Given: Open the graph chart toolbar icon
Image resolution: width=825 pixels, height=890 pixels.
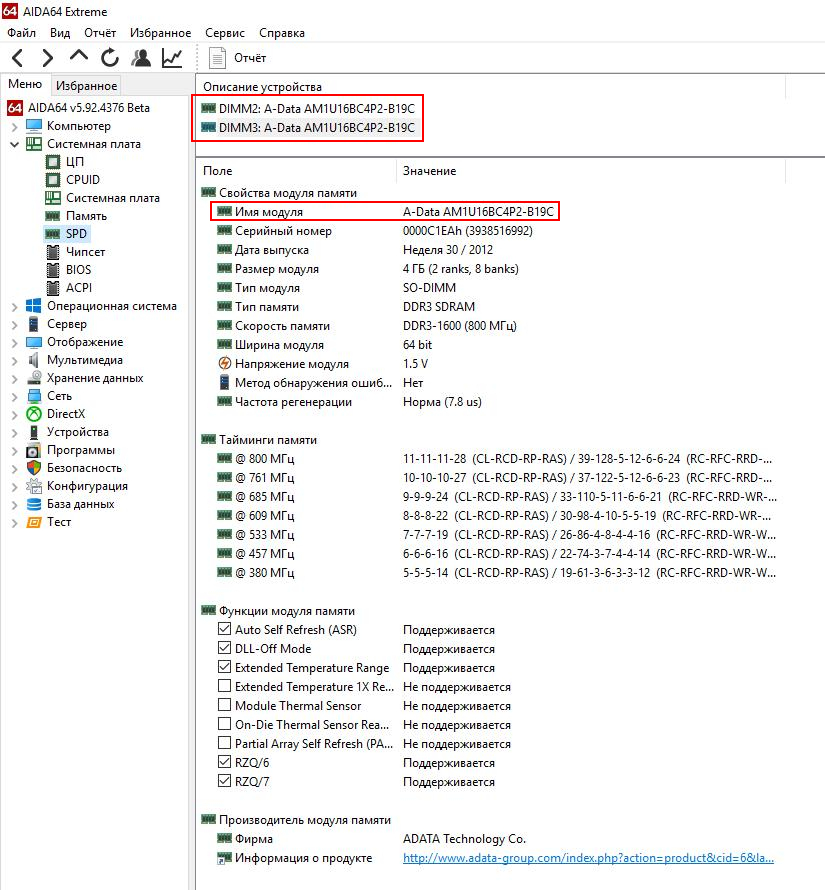Looking at the screenshot, I should (x=172, y=58).
